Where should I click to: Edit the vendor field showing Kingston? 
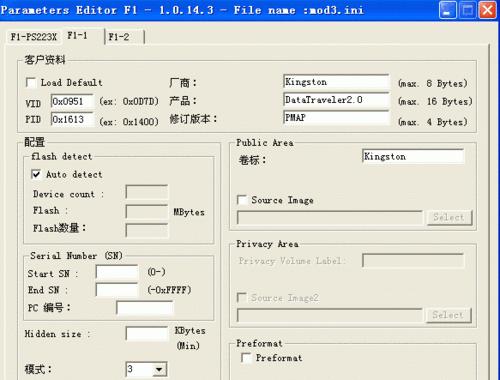(x=336, y=82)
